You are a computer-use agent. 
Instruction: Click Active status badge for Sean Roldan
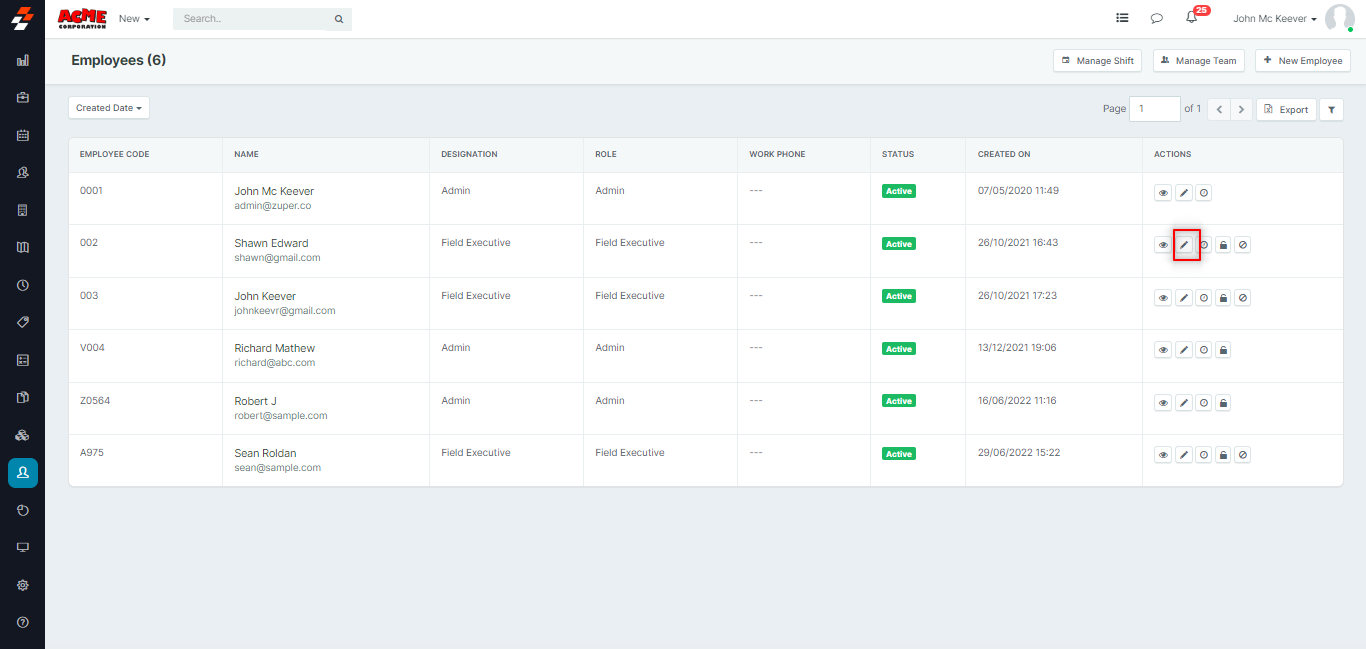(x=899, y=454)
